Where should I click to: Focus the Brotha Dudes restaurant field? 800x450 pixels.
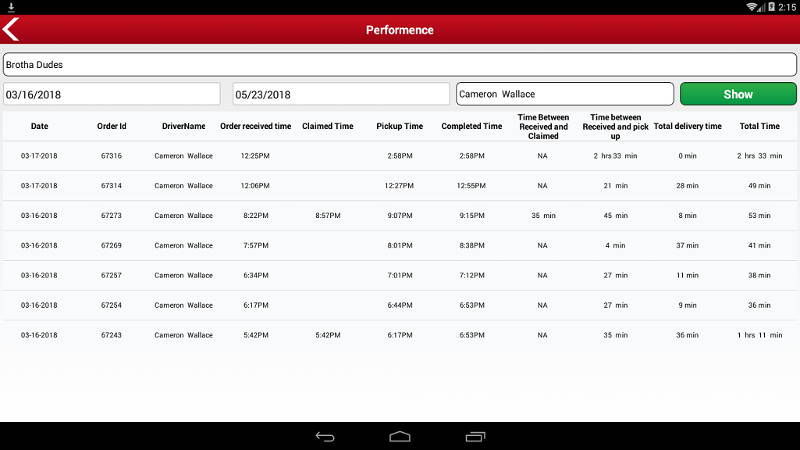click(399, 65)
